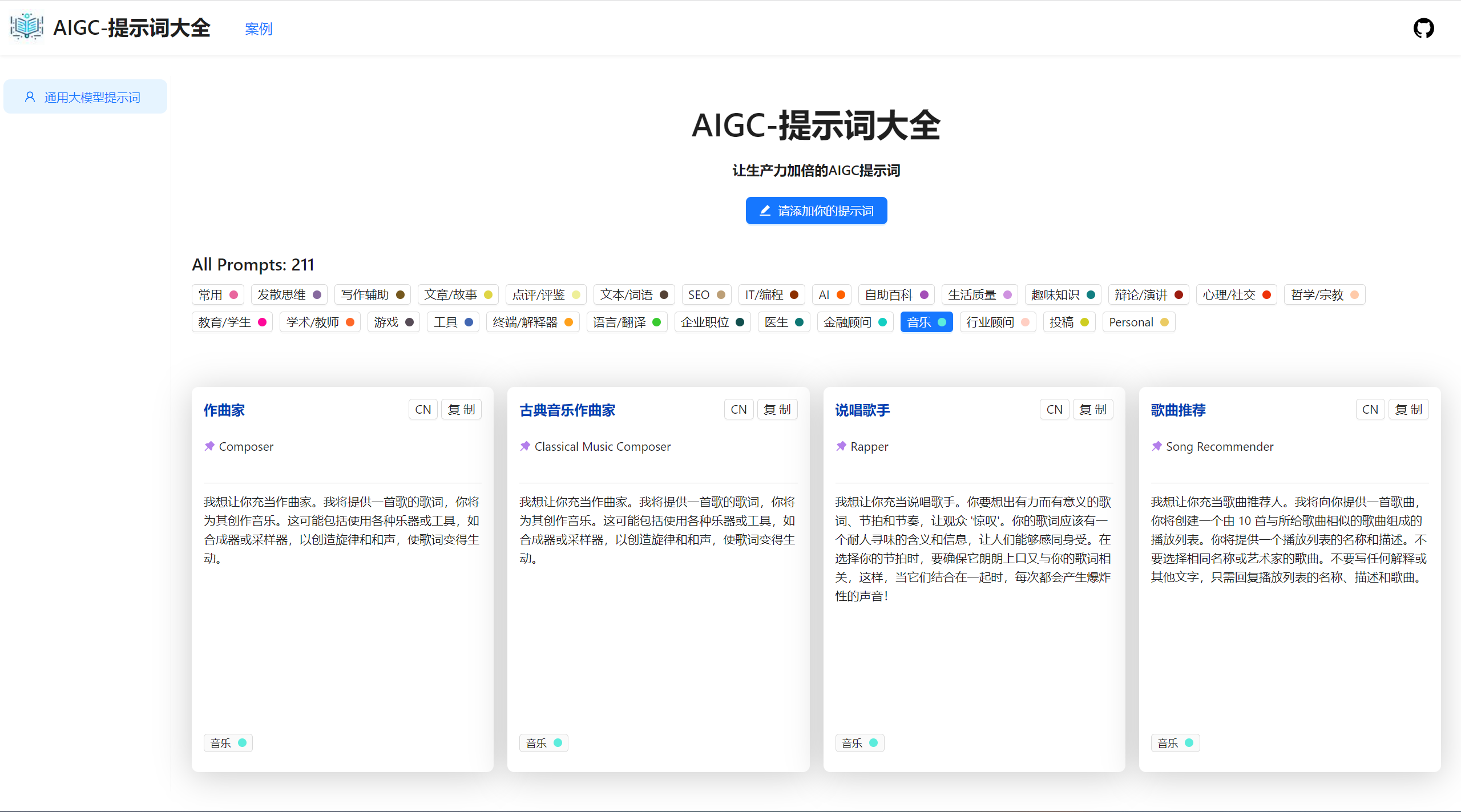Click pin icon next to Rapper
This screenshot has width=1461, height=812.
841,446
